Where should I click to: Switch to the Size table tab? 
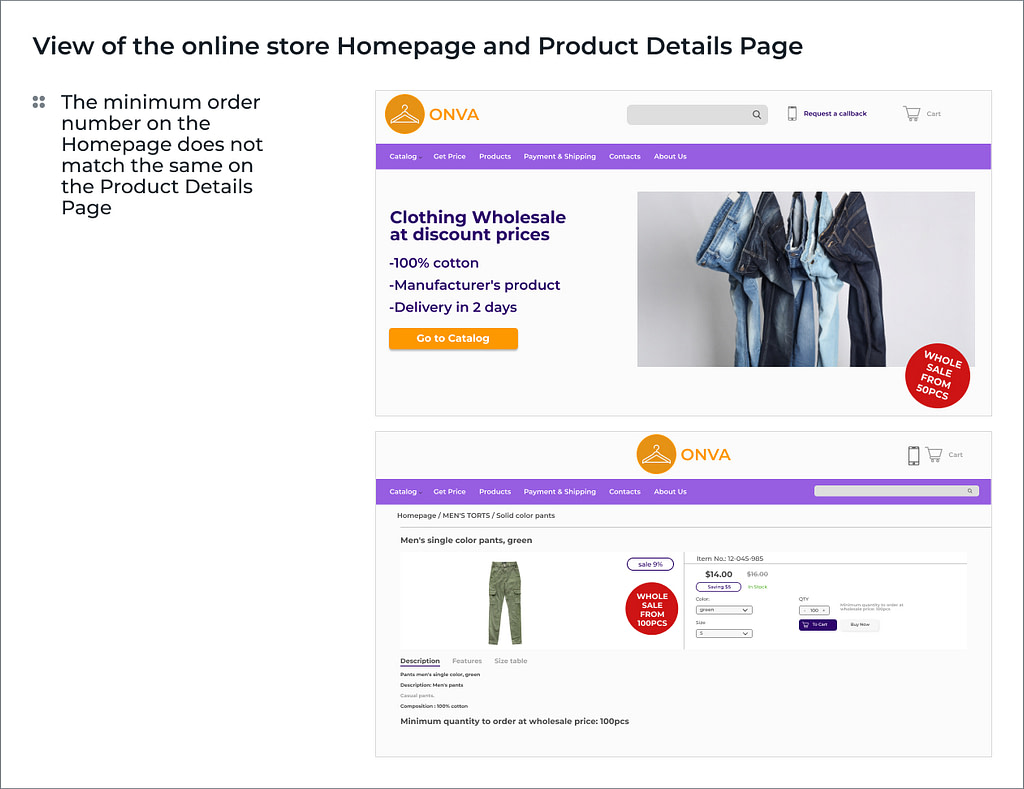(511, 661)
